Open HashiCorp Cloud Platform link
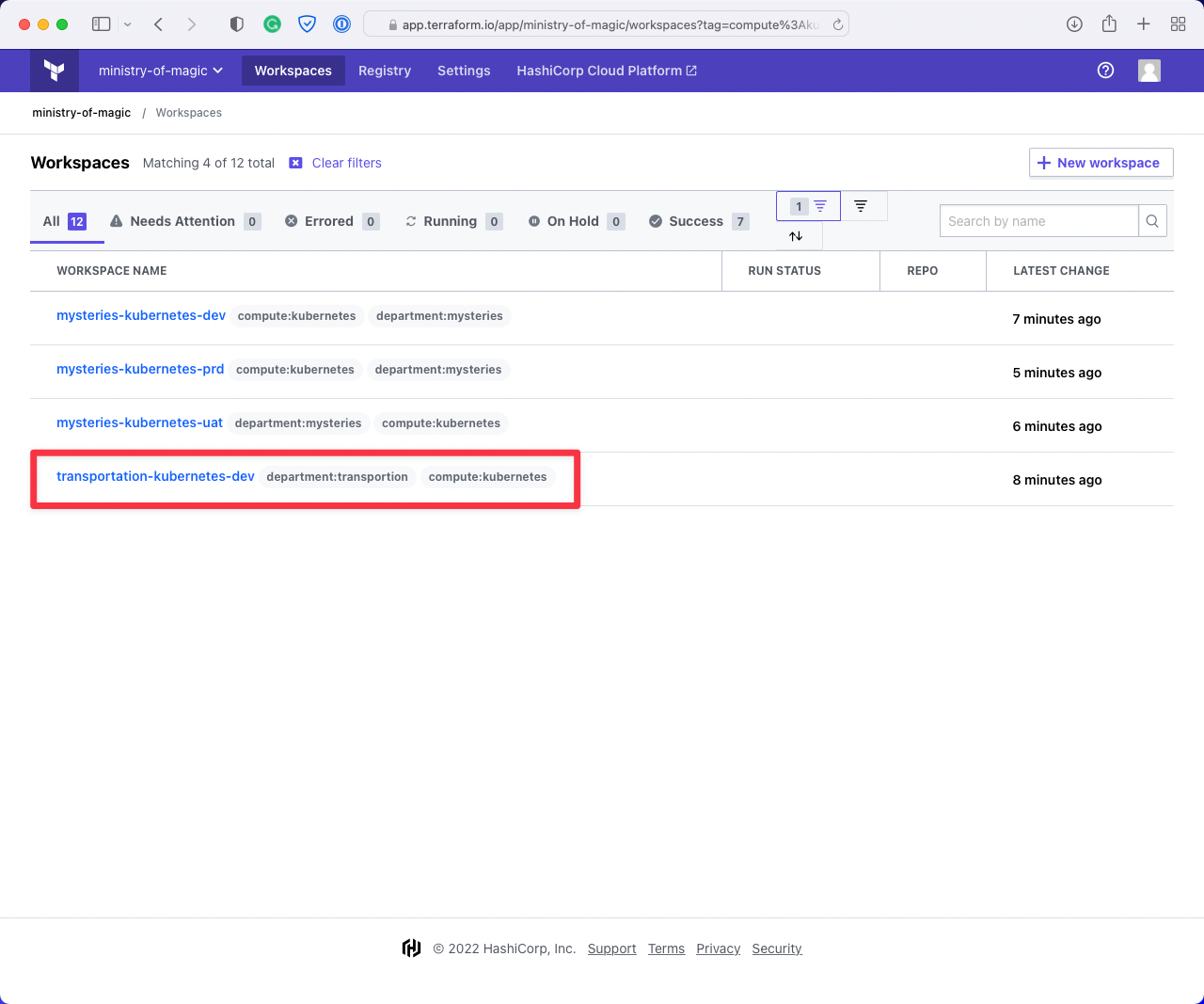The height and width of the screenshot is (1004, 1204). (x=607, y=71)
